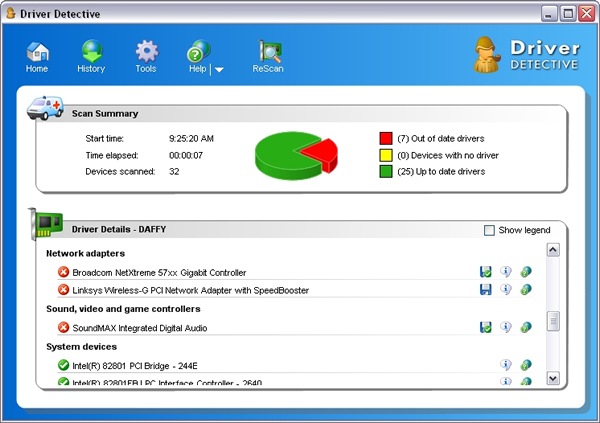Click the red Out of date swatch

386,139
